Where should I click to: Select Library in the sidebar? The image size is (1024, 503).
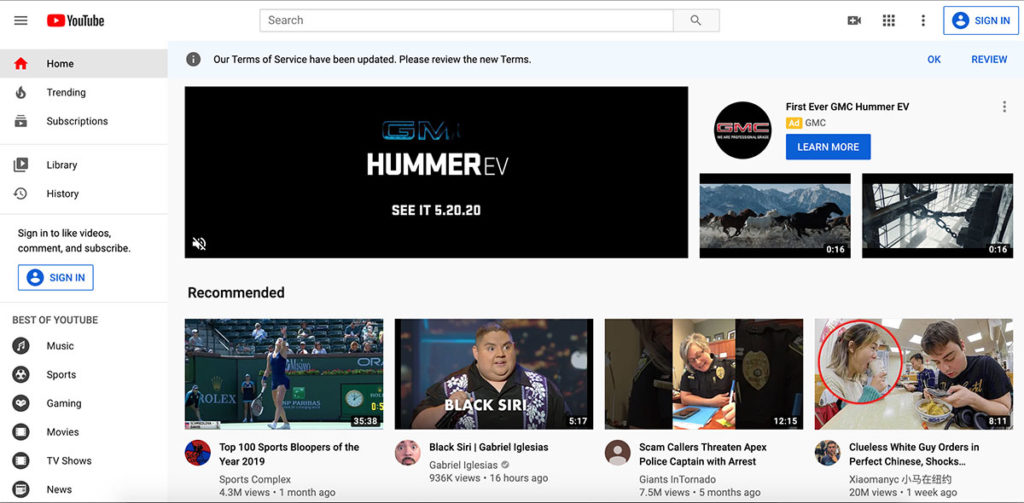click(x=84, y=165)
